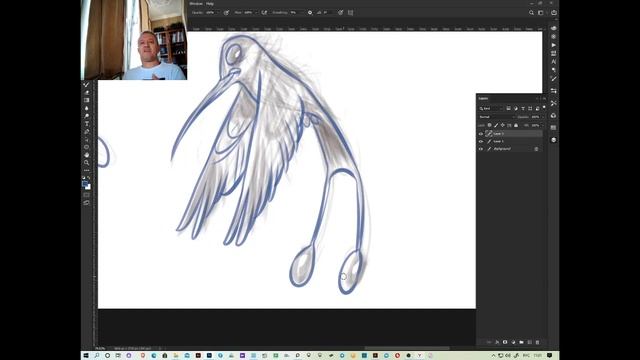Image resolution: width=640 pixels, height=360 pixels.
Task: Select the Eraser tool
Action: click(87, 93)
